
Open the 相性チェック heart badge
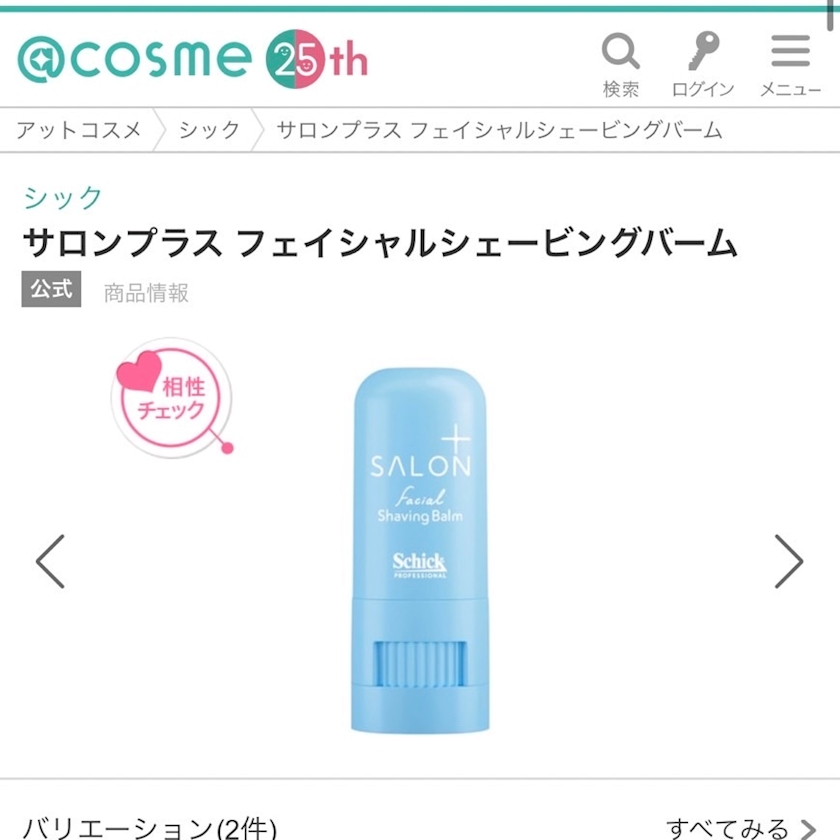click(172, 398)
